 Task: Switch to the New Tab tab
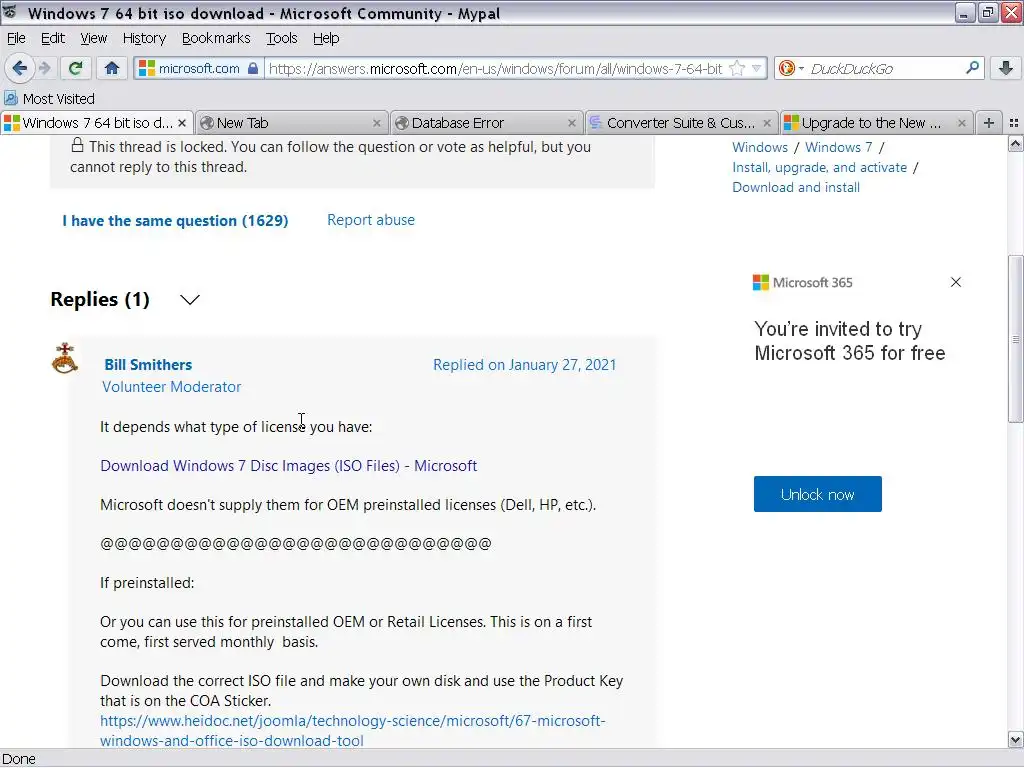291,123
